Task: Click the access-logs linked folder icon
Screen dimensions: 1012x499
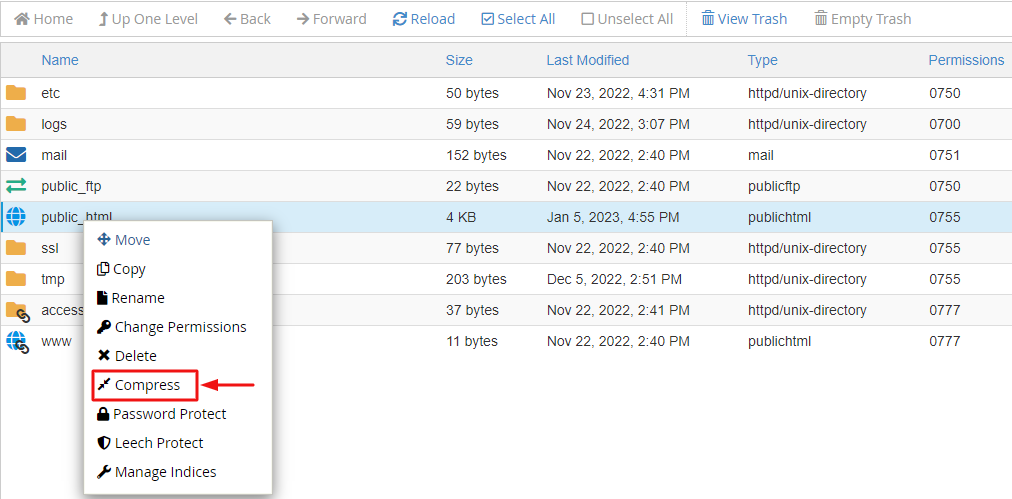Action: tap(18, 311)
